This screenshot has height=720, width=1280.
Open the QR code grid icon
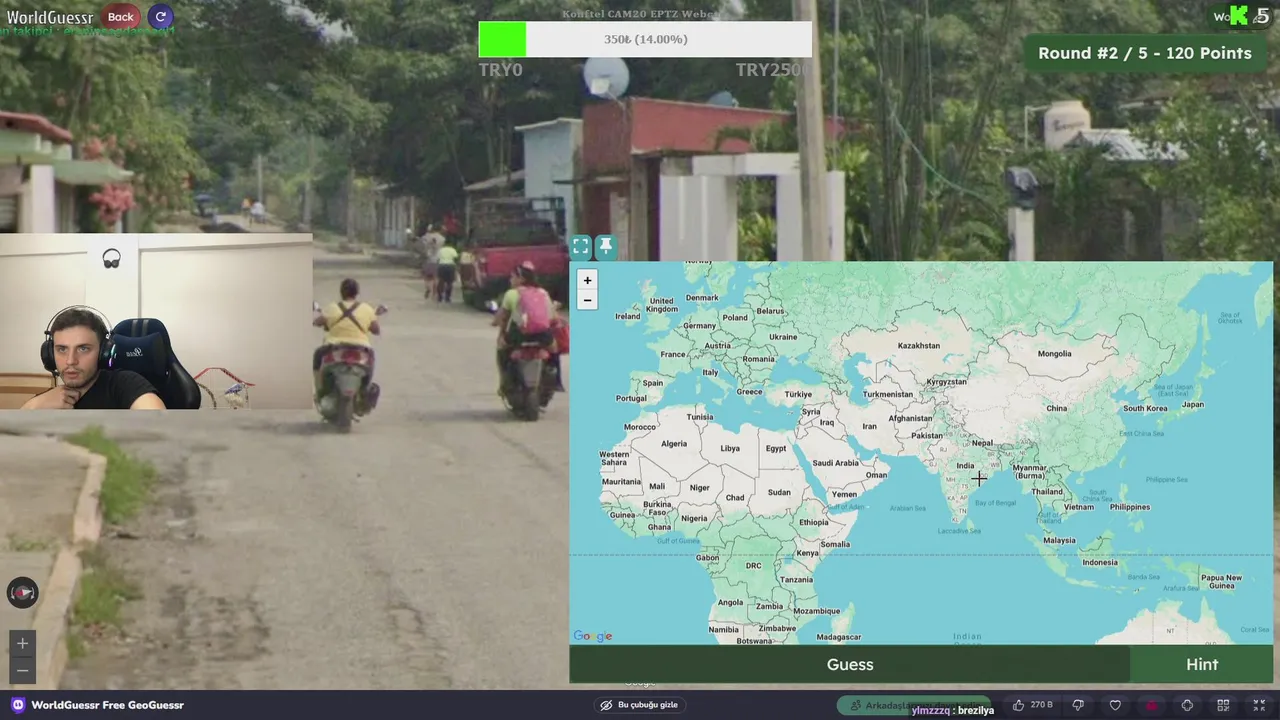coord(1223,705)
